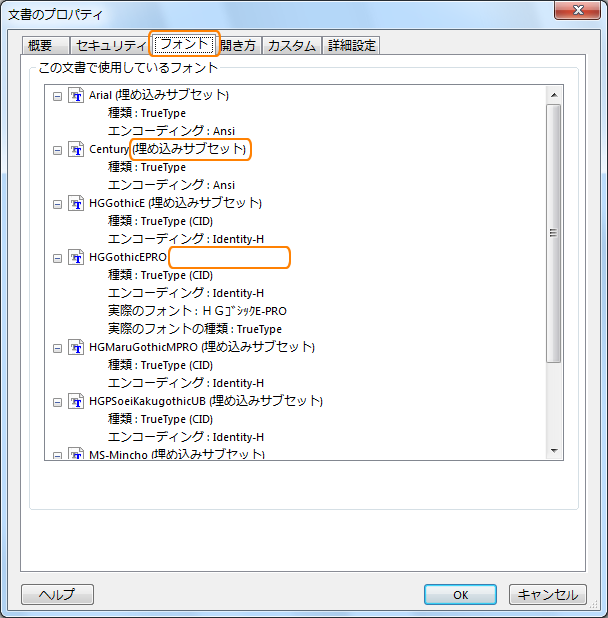608x618 pixels.
Task: Switch to the 概要 tab
Action: coord(45,45)
